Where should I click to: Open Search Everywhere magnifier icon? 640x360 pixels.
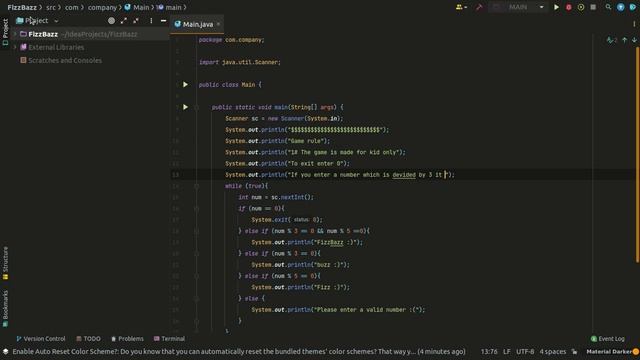[608, 7]
